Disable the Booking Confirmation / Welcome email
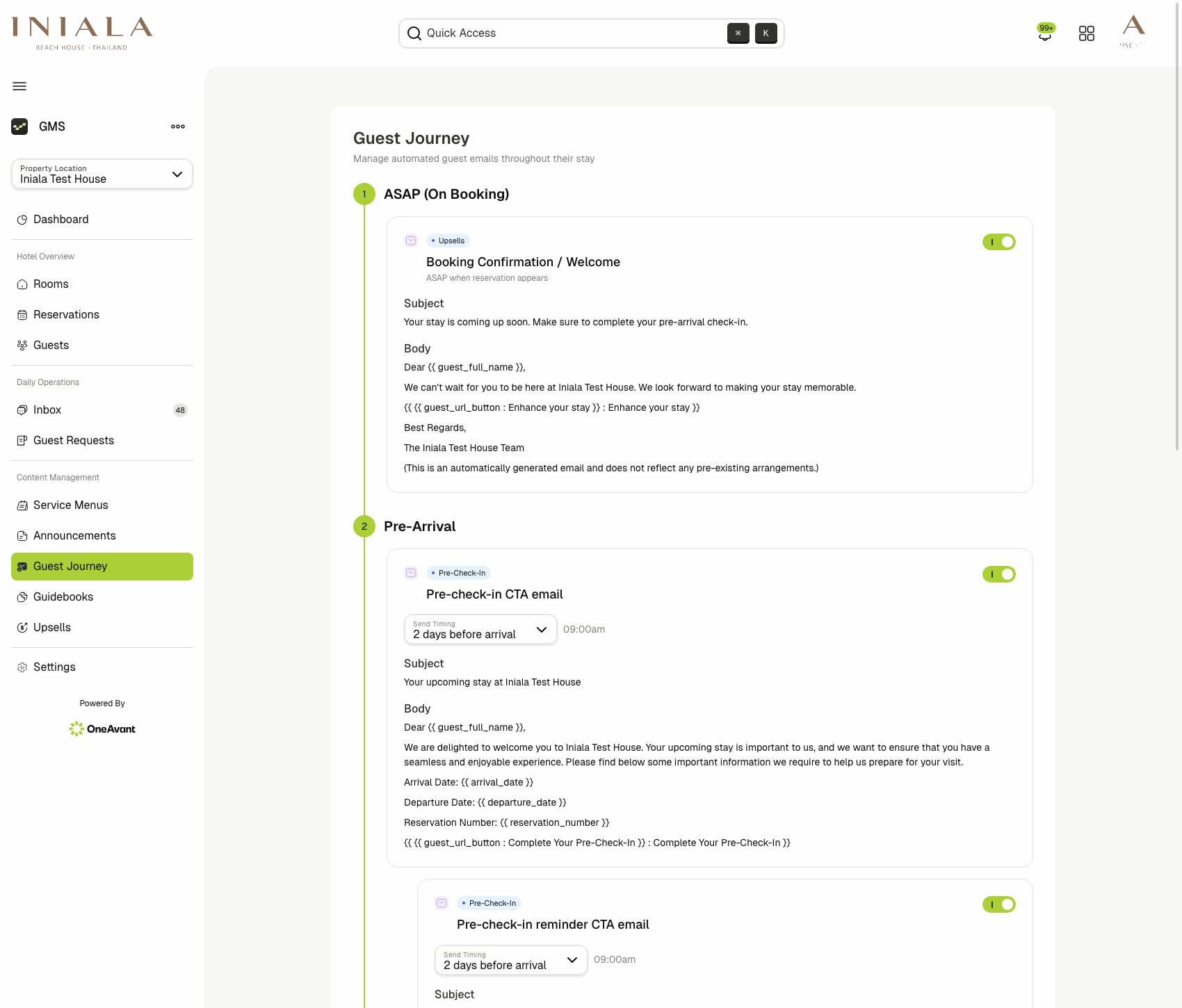 coord(999,241)
